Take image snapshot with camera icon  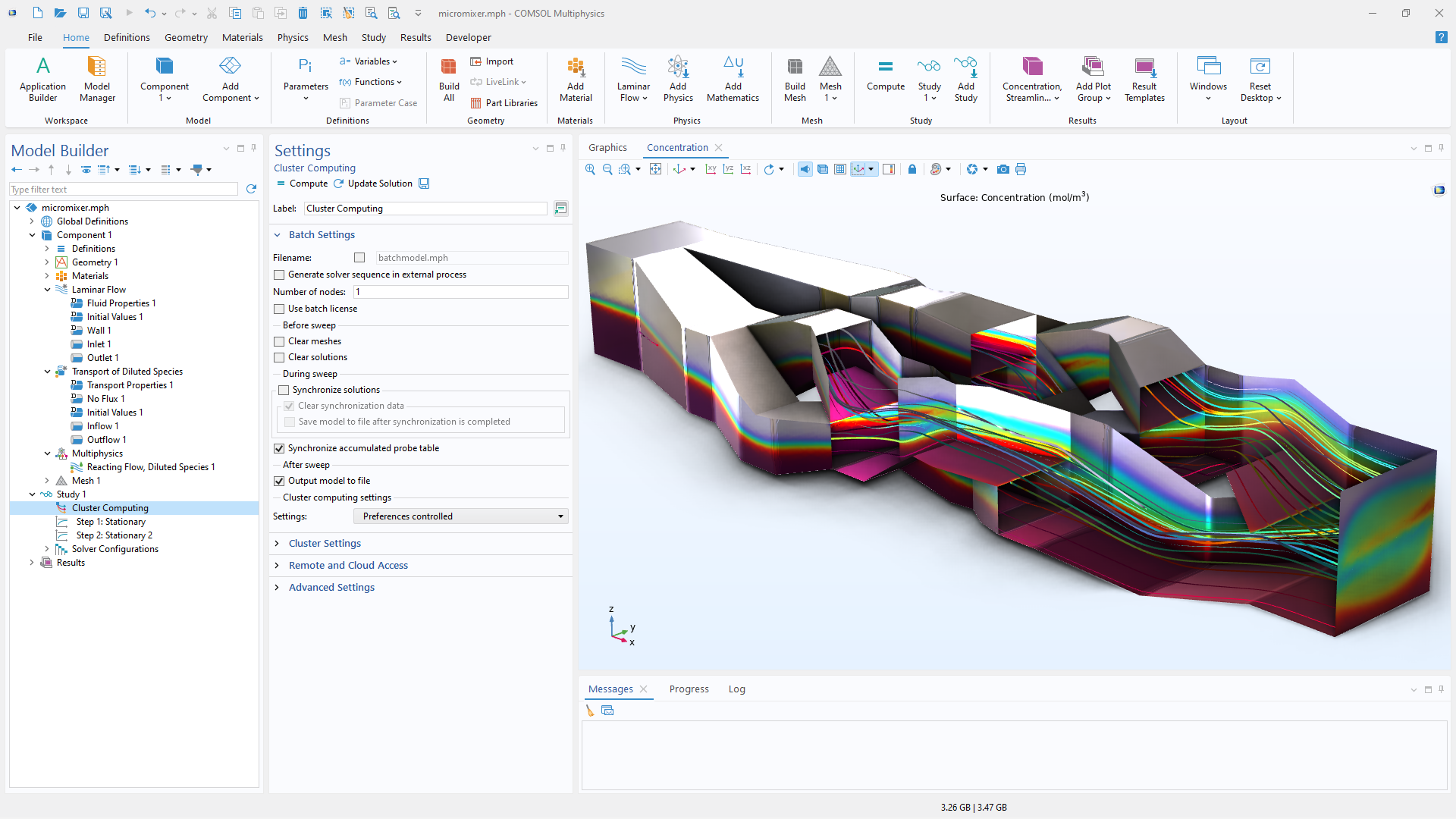pyautogui.click(x=1003, y=169)
